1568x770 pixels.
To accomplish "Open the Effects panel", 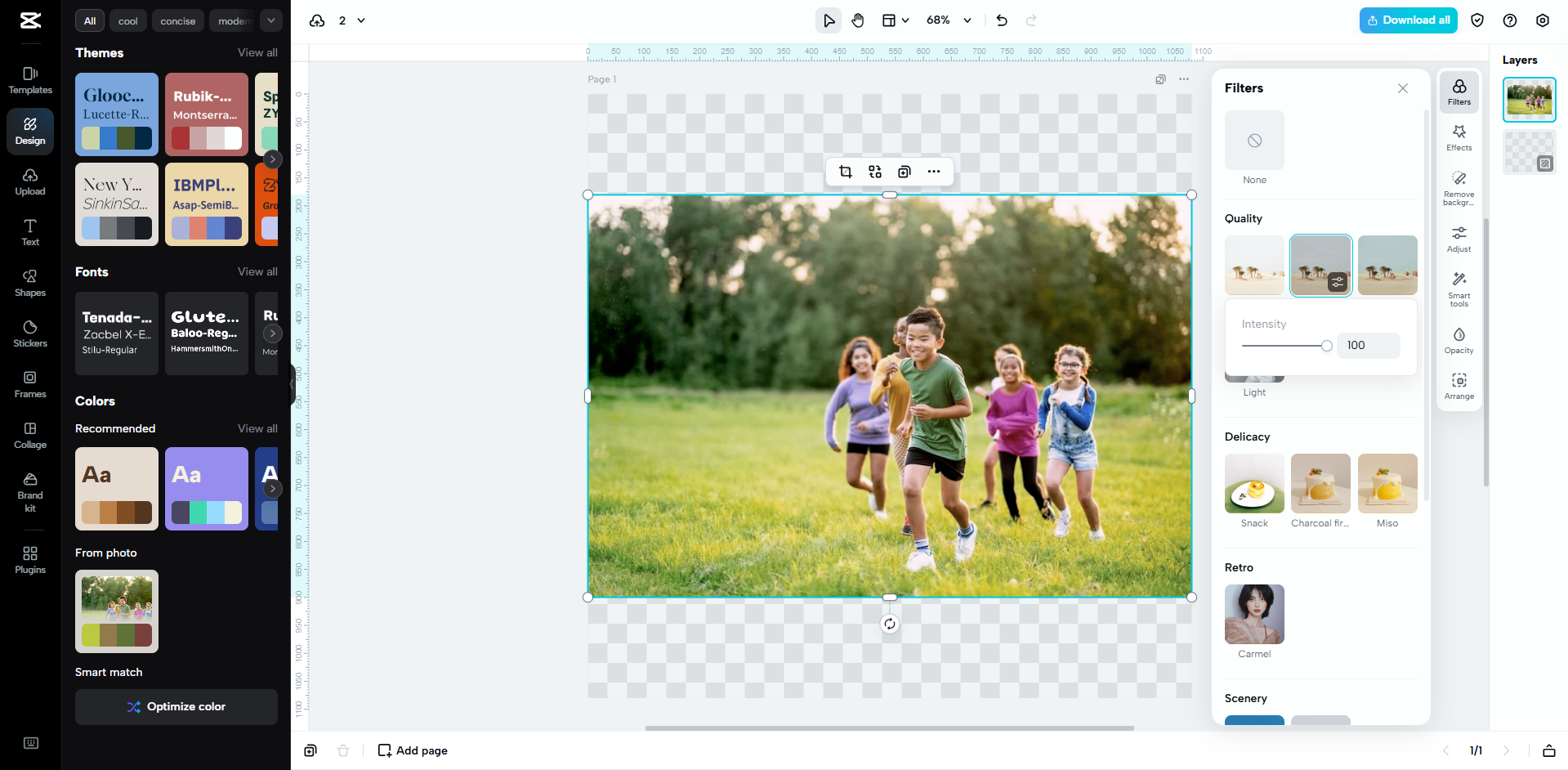I will pyautogui.click(x=1459, y=137).
